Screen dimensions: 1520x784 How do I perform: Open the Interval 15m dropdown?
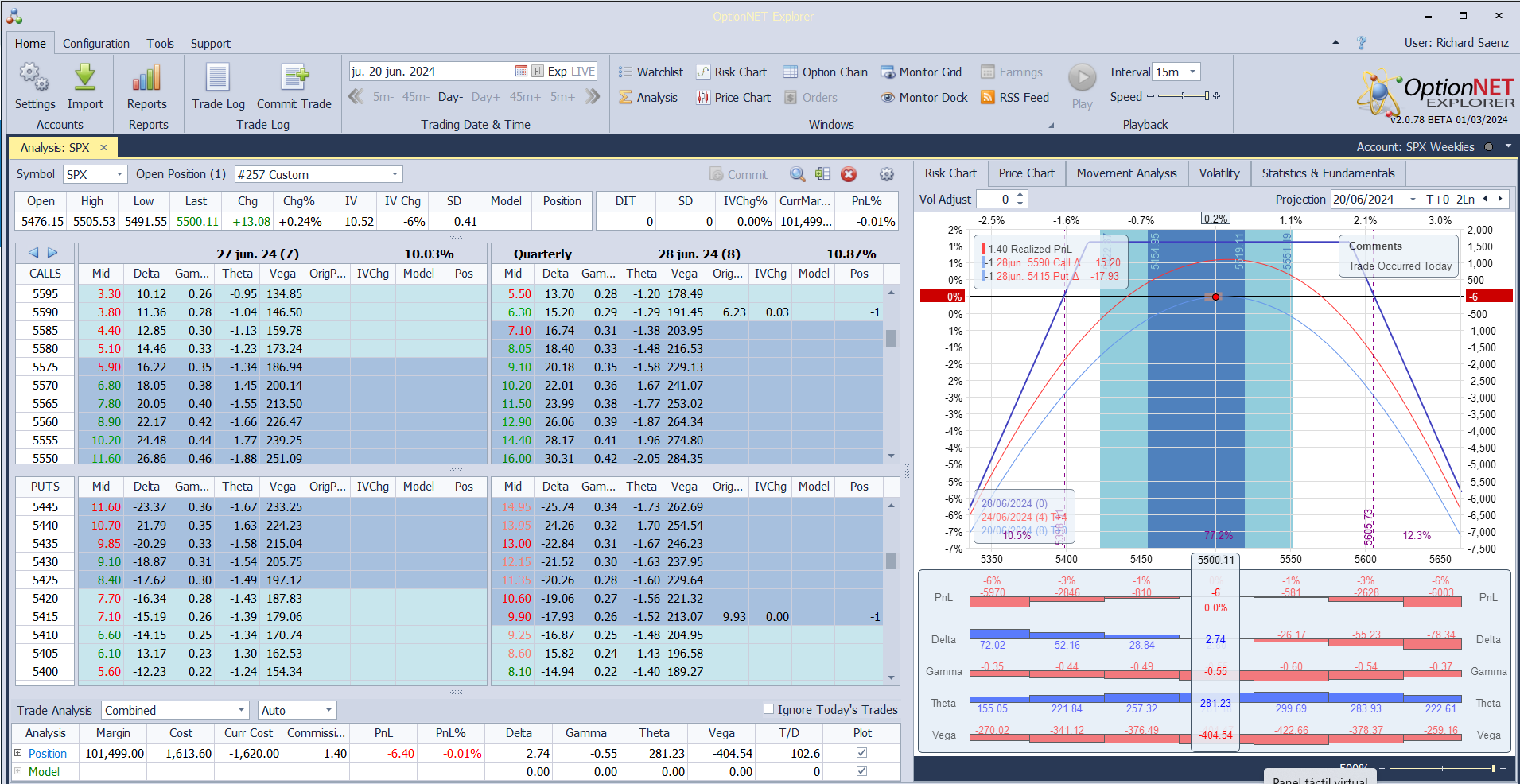(1192, 72)
